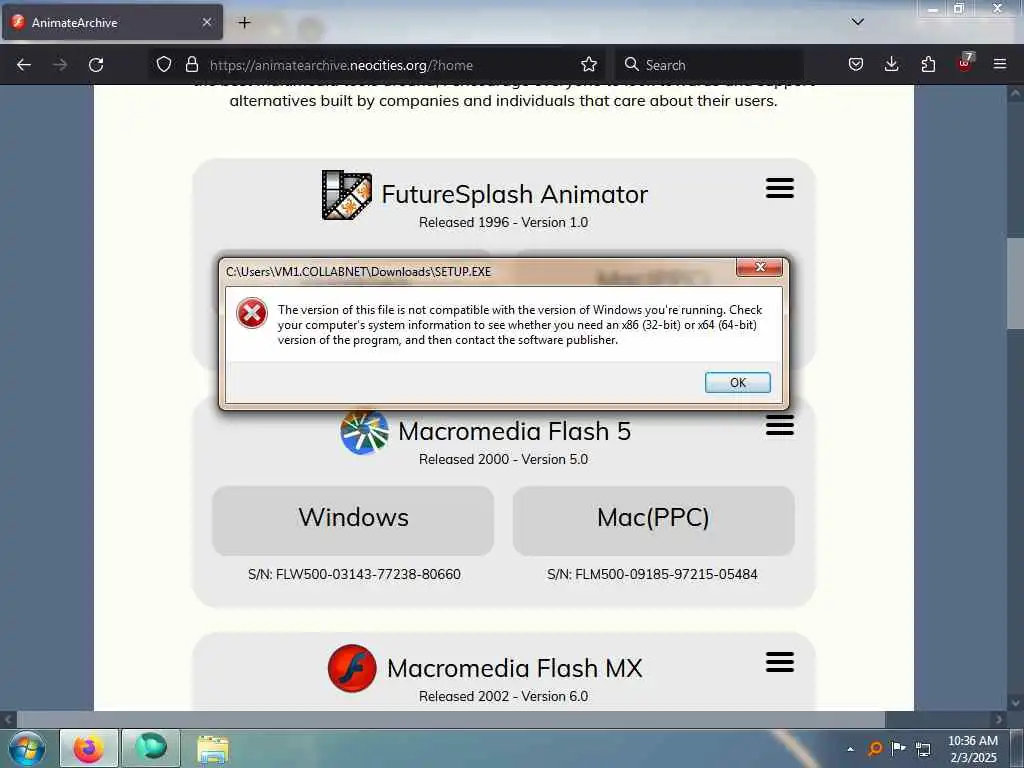Show hidden system tray icons
The image size is (1024, 768).
click(x=850, y=749)
